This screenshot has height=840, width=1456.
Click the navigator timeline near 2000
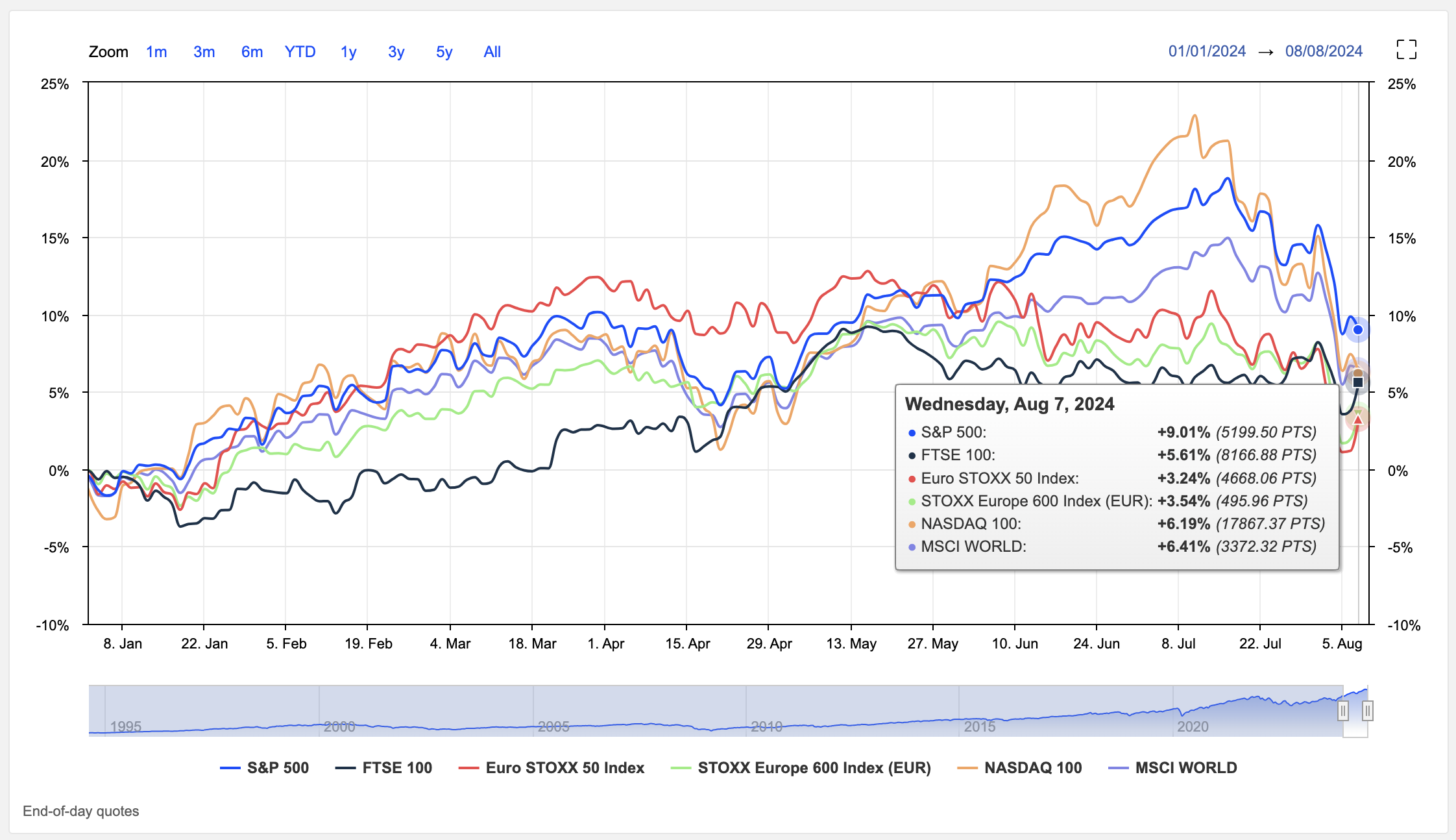click(x=339, y=726)
